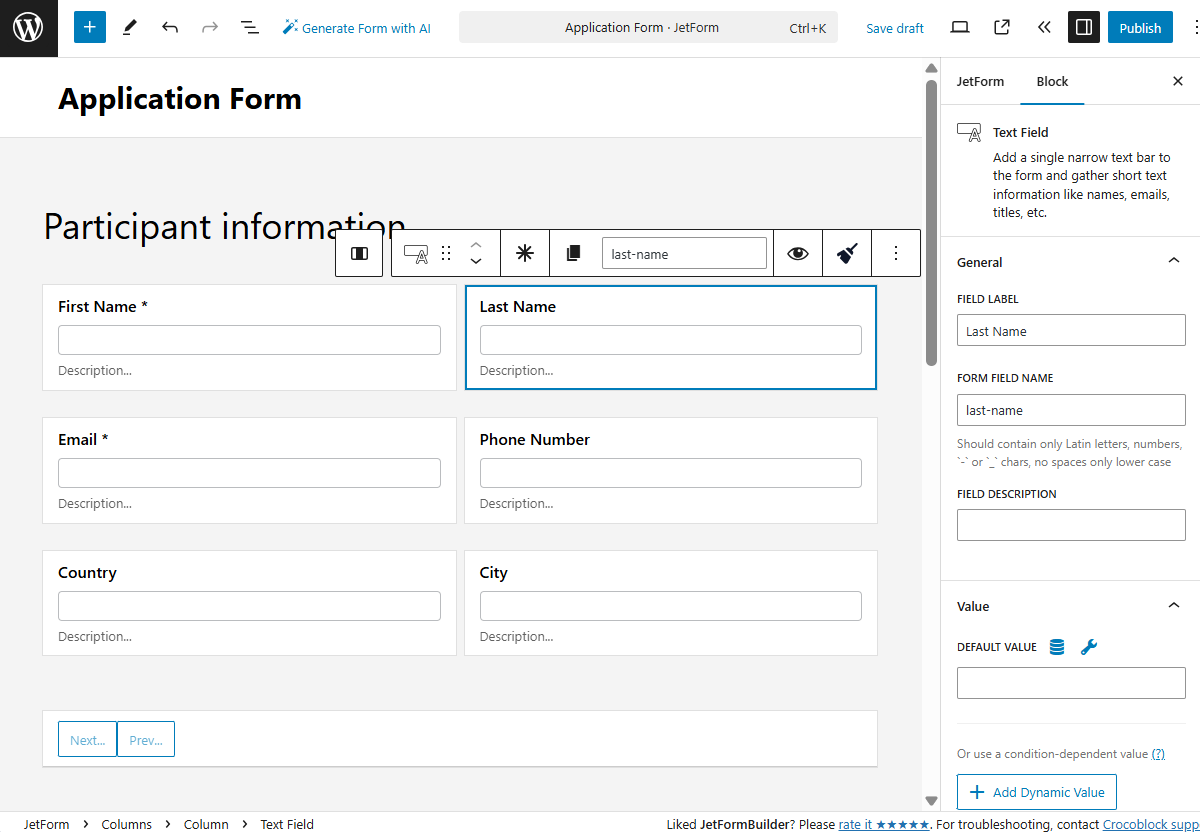This screenshot has height=832, width=1200.
Task: Open the Generate Form with AI tool
Action: pyautogui.click(x=357, y=28)
